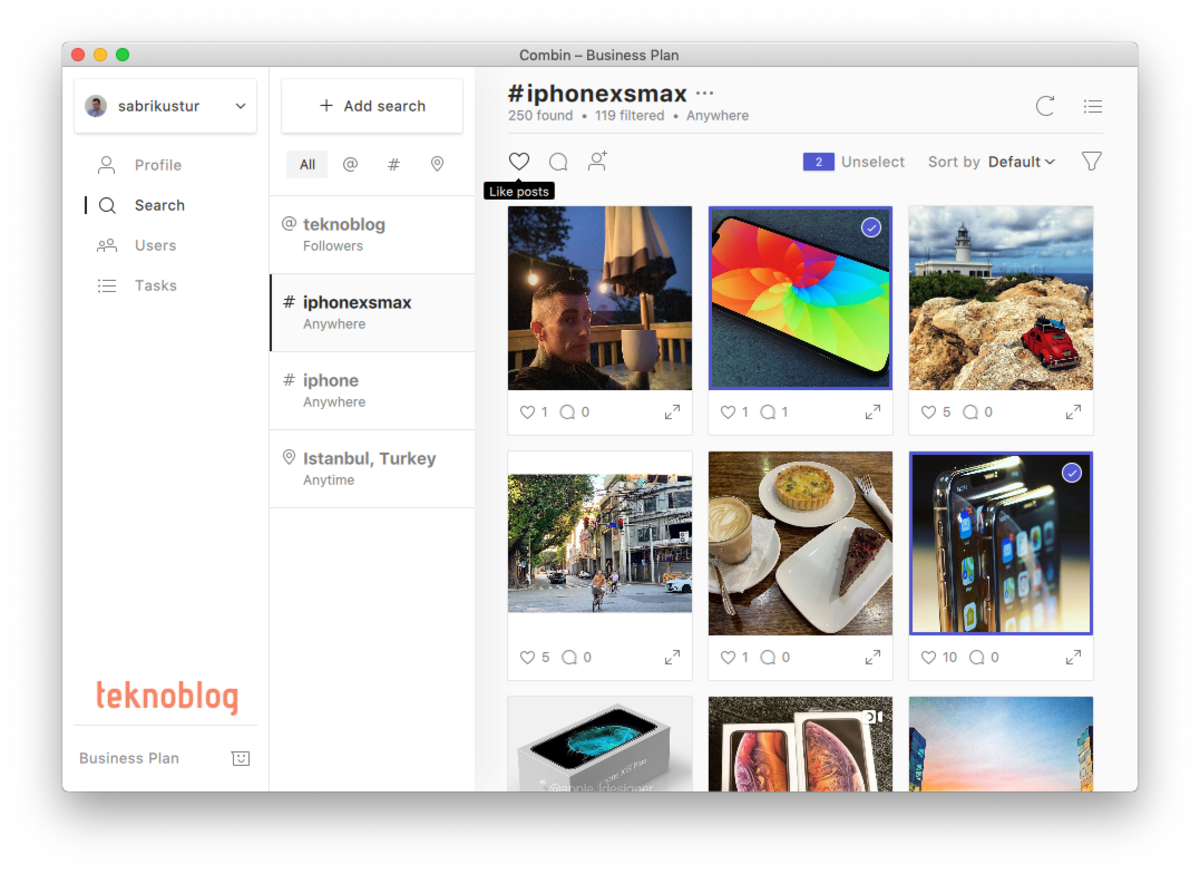Screen dimensions: 1200x874
Task: Open the Istanbul, Turkey location search
Action: point(369,468)
